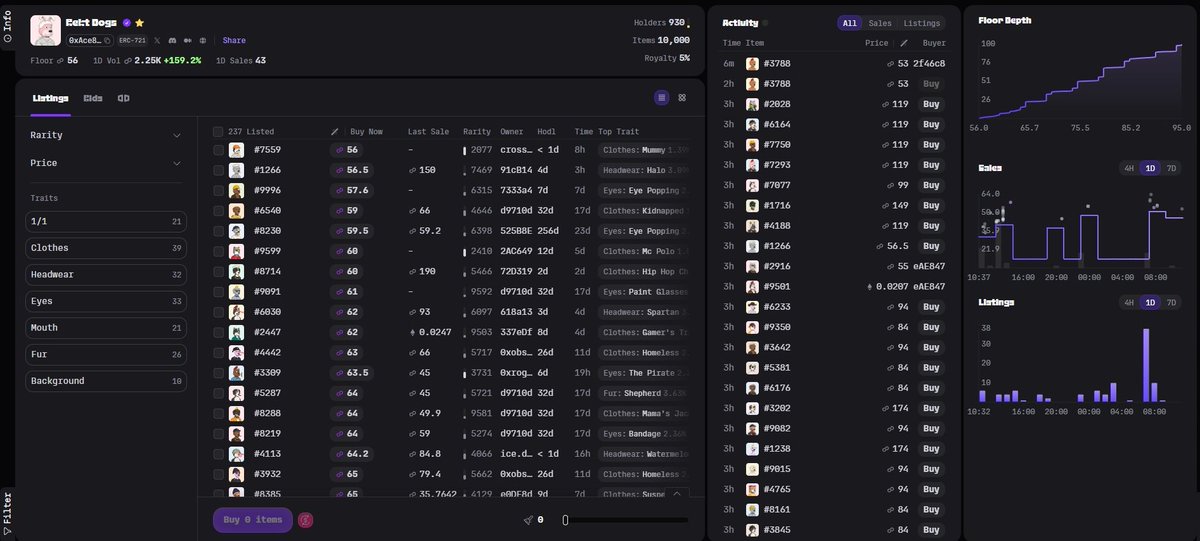1200x541 pixels.
Task: Sort the listings by Last Sale column header
Action: click(429, 132)
